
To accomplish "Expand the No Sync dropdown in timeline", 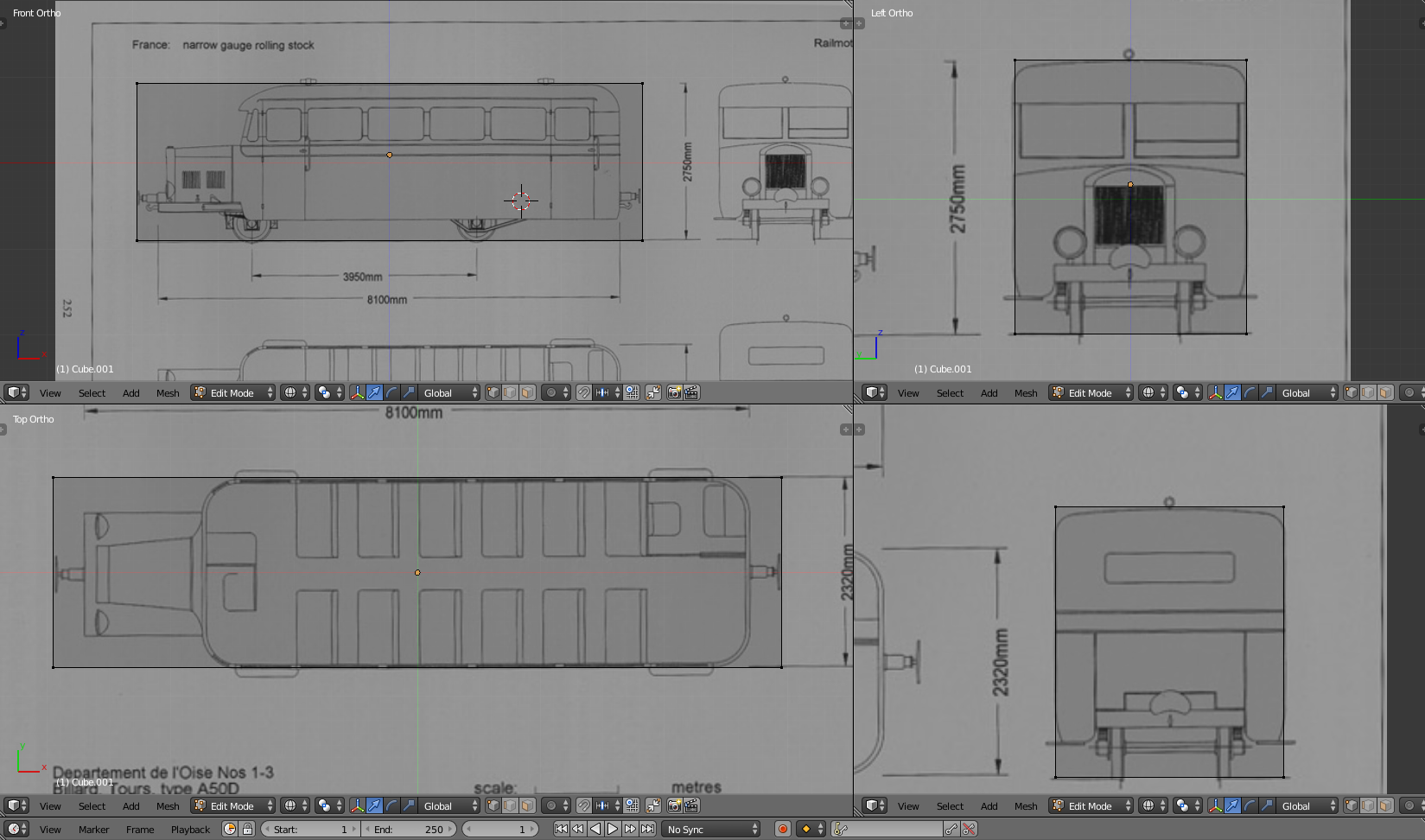I will pyautogui.click(x=711, y=829).
